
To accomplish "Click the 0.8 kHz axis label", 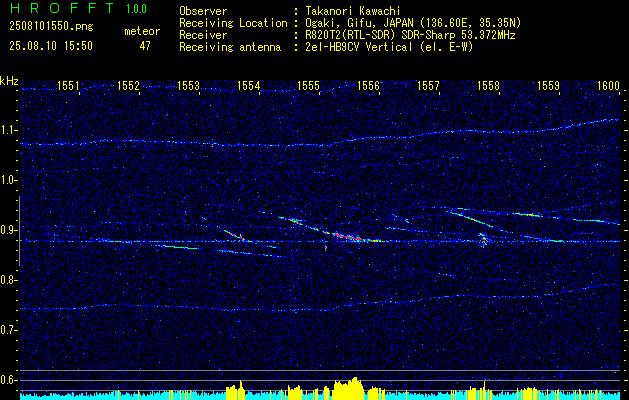I will 8,280.
